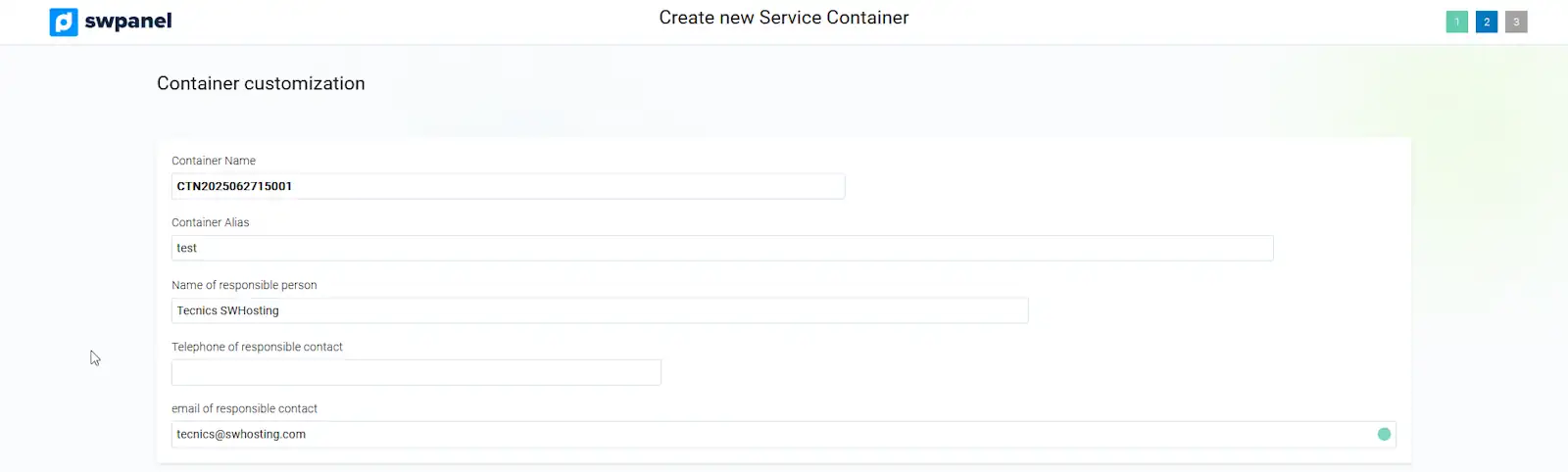The width and height of the screenshot is (1568, 472).
Task: Select the 'Name of responsible person' label
Action: coord(244,285)
